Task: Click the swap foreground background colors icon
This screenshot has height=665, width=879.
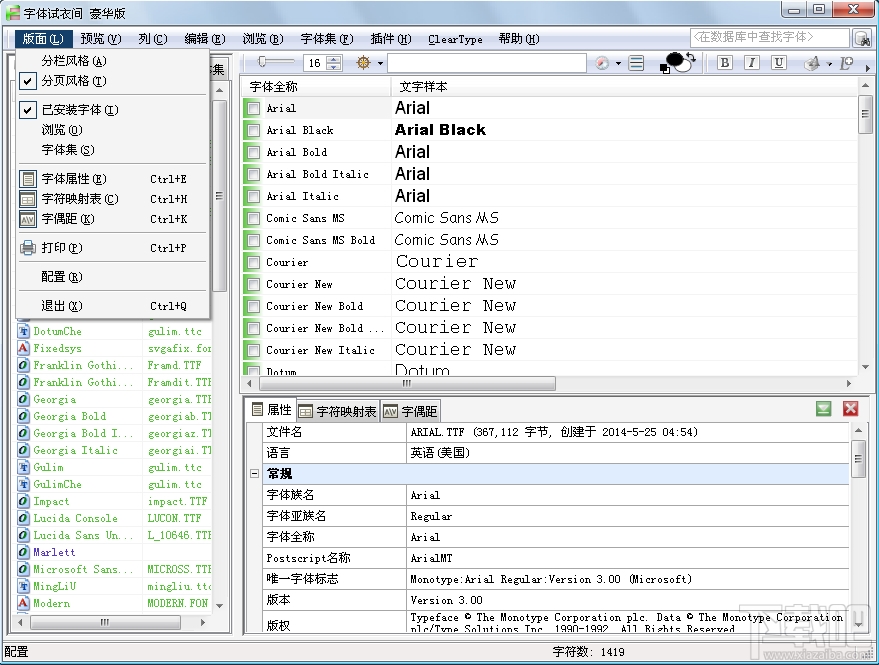Action: [x=691, y=57]
